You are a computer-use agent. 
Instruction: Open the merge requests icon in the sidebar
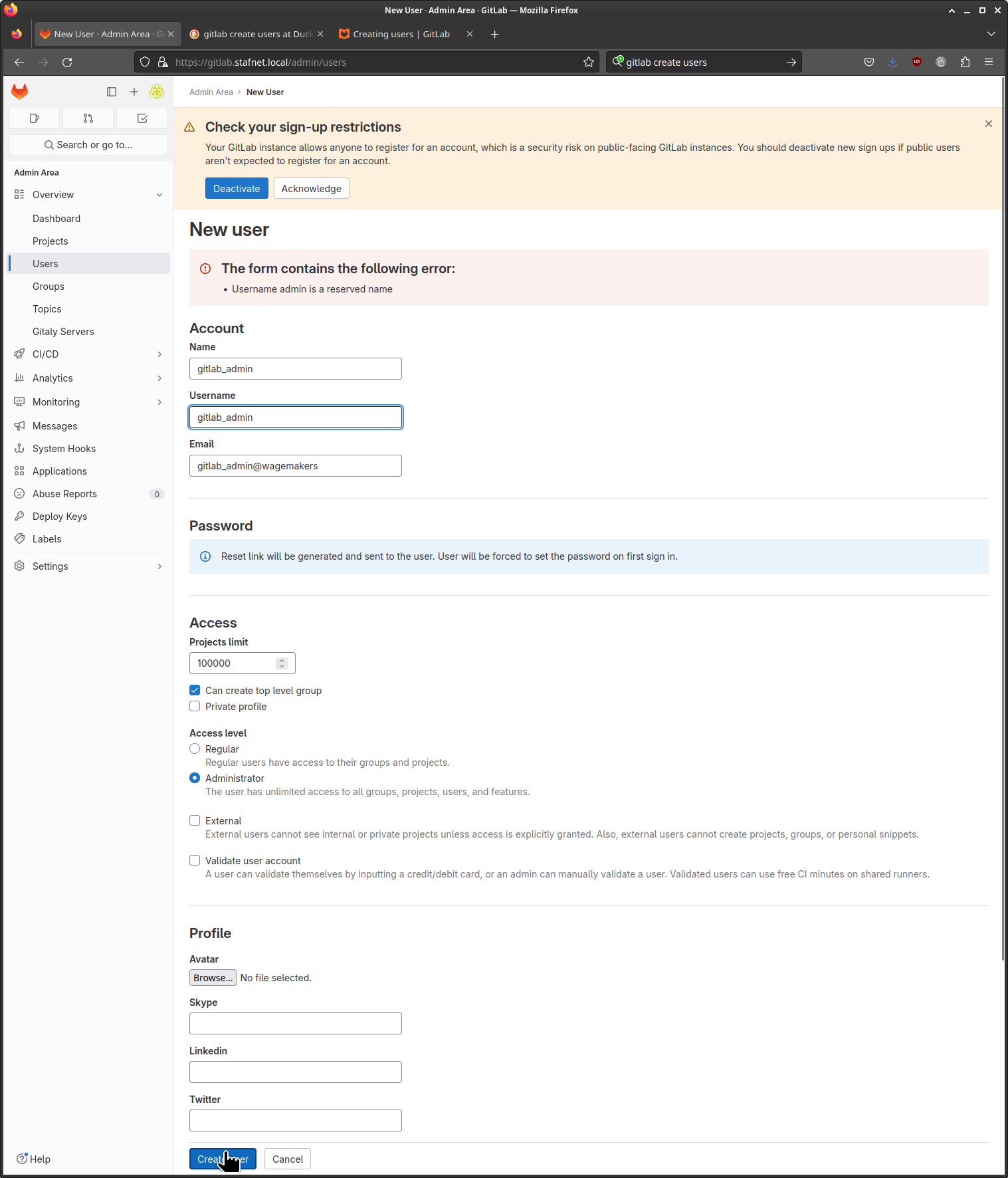pyautogui.click(x=88, y=118)
